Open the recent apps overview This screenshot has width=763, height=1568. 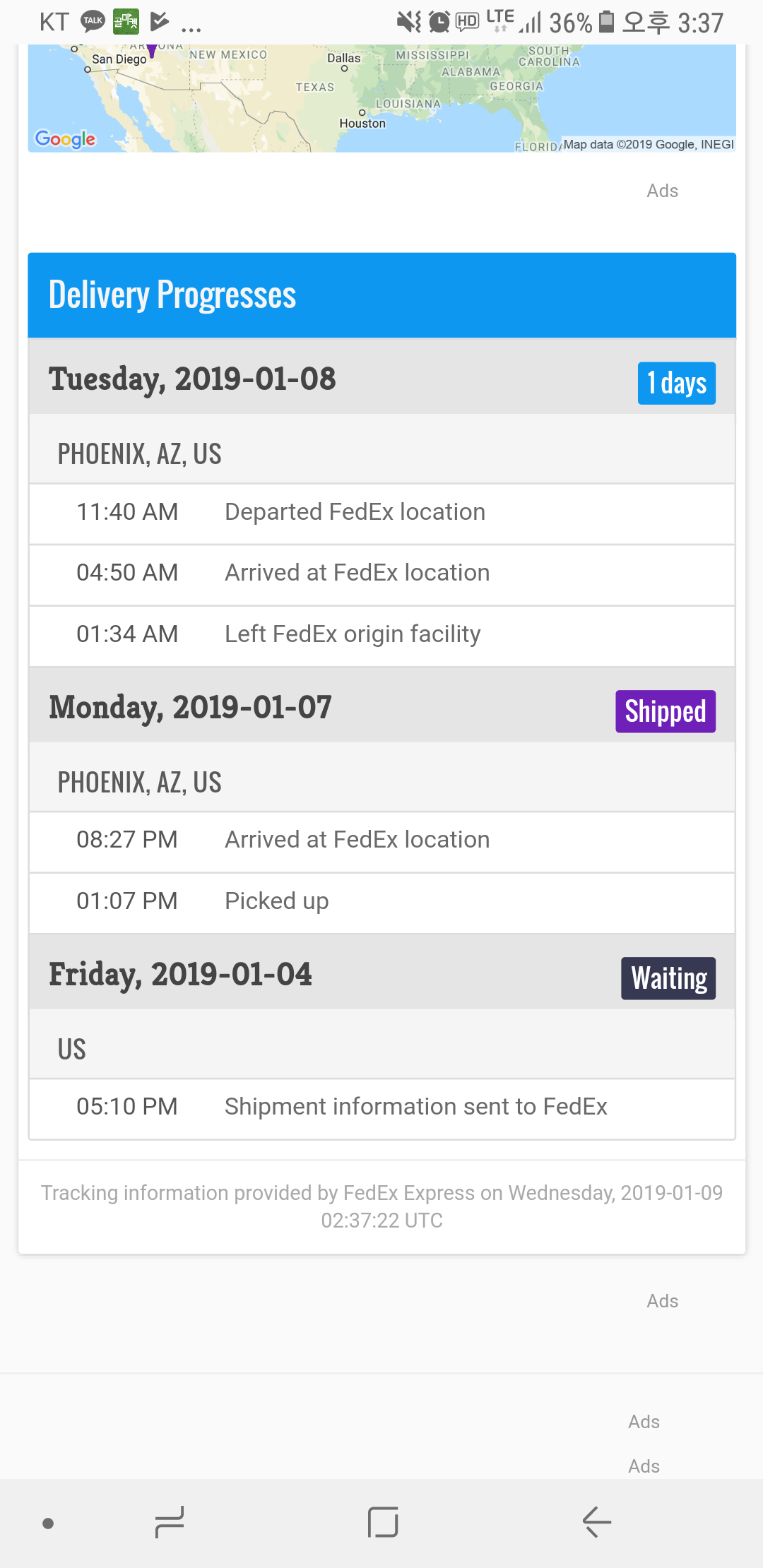coord(170,1522)
